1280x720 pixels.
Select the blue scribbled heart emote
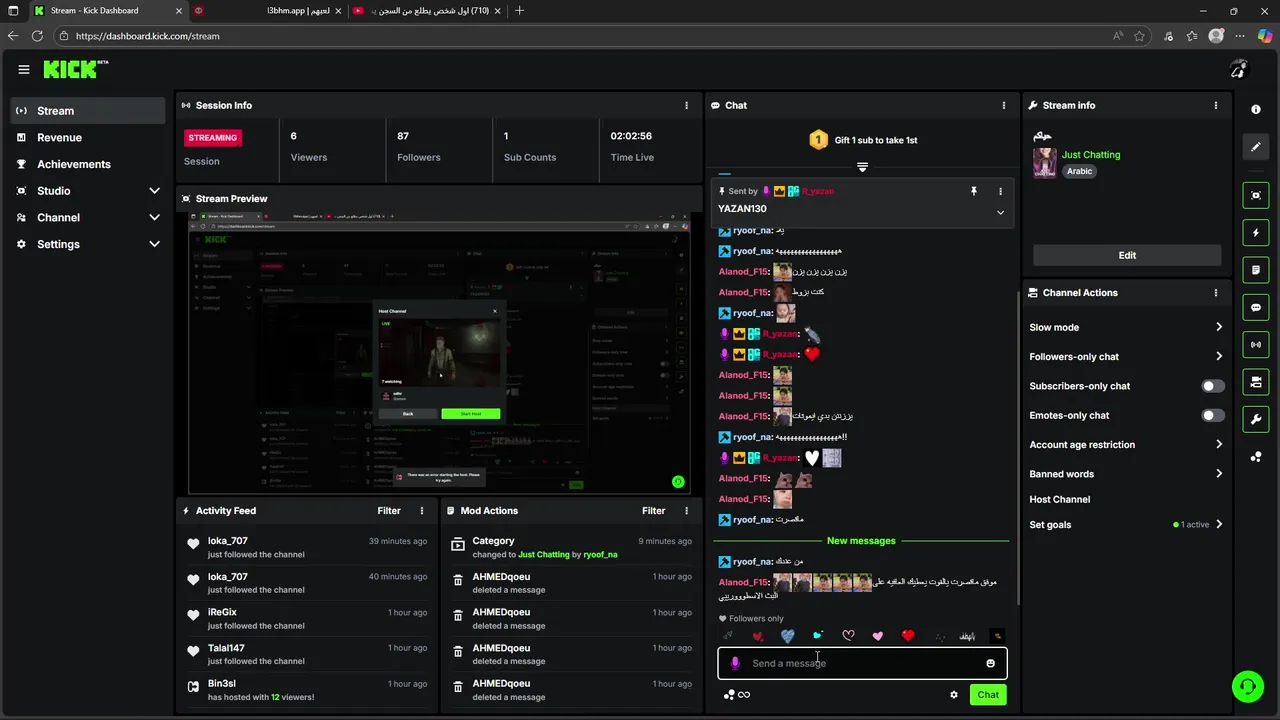(x=788, y=636)
